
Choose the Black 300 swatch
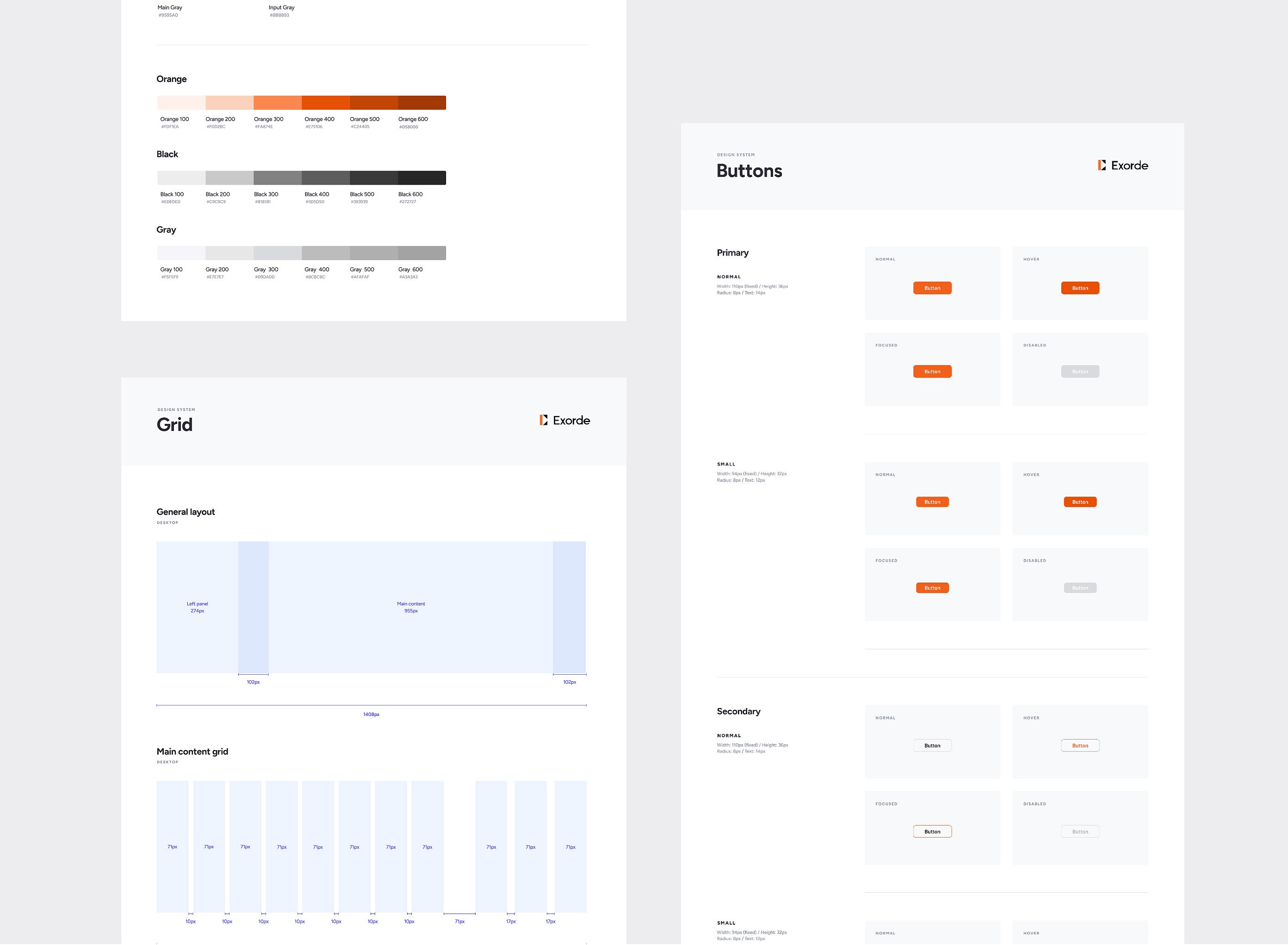(x=278, y=178)
